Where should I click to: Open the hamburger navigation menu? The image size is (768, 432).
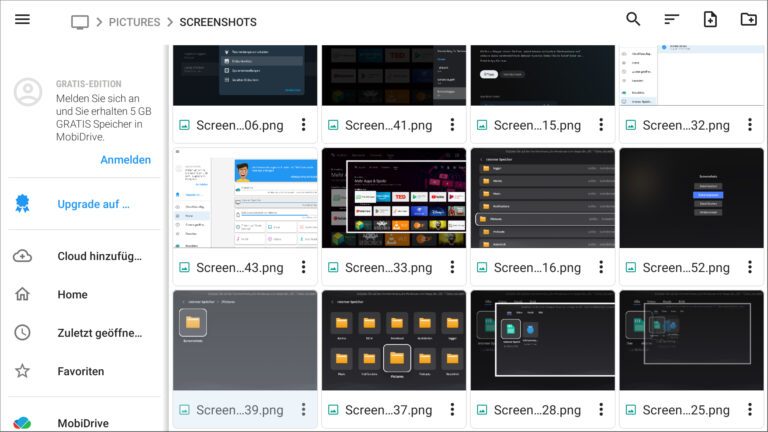[23, 20]
